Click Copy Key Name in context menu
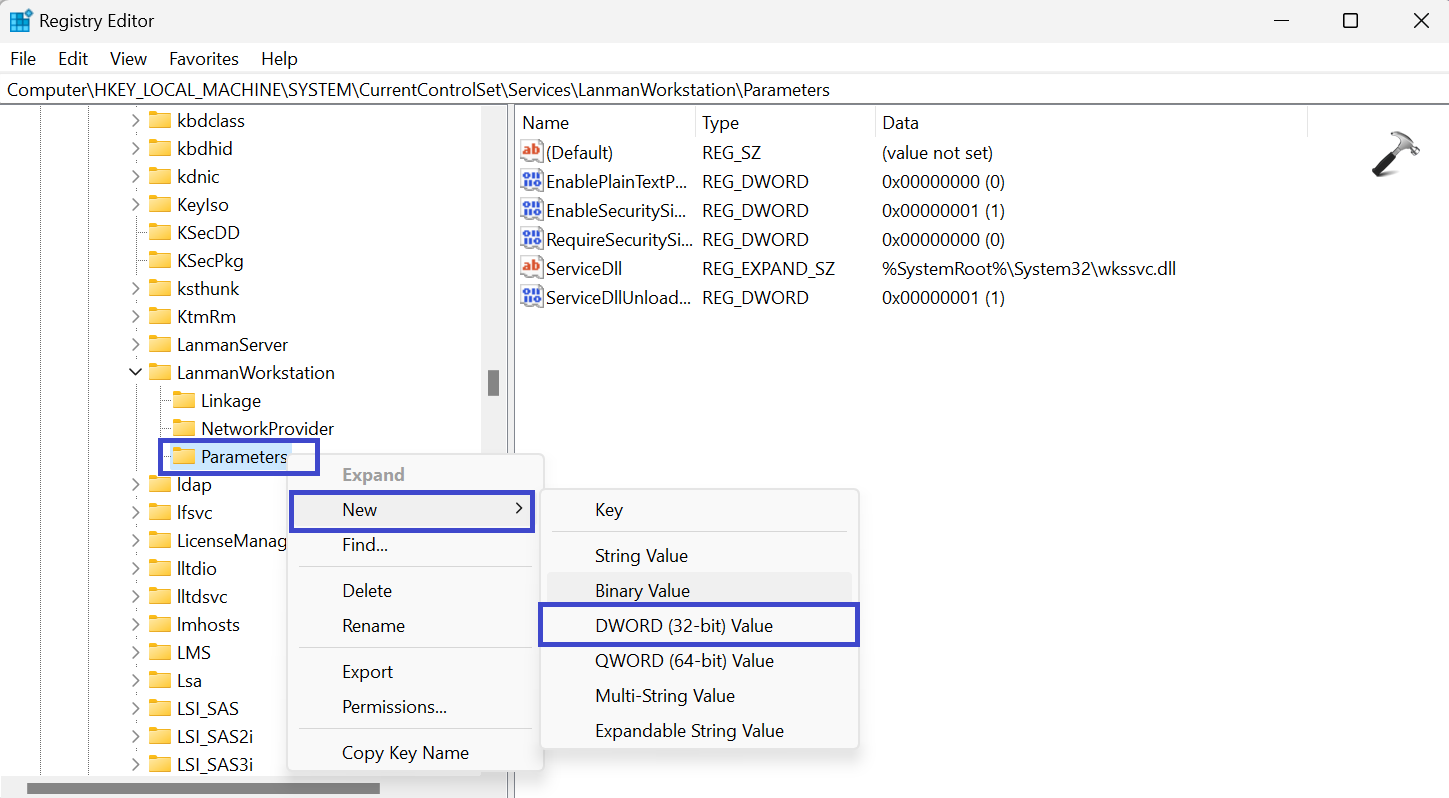 (x=405, y=753)
